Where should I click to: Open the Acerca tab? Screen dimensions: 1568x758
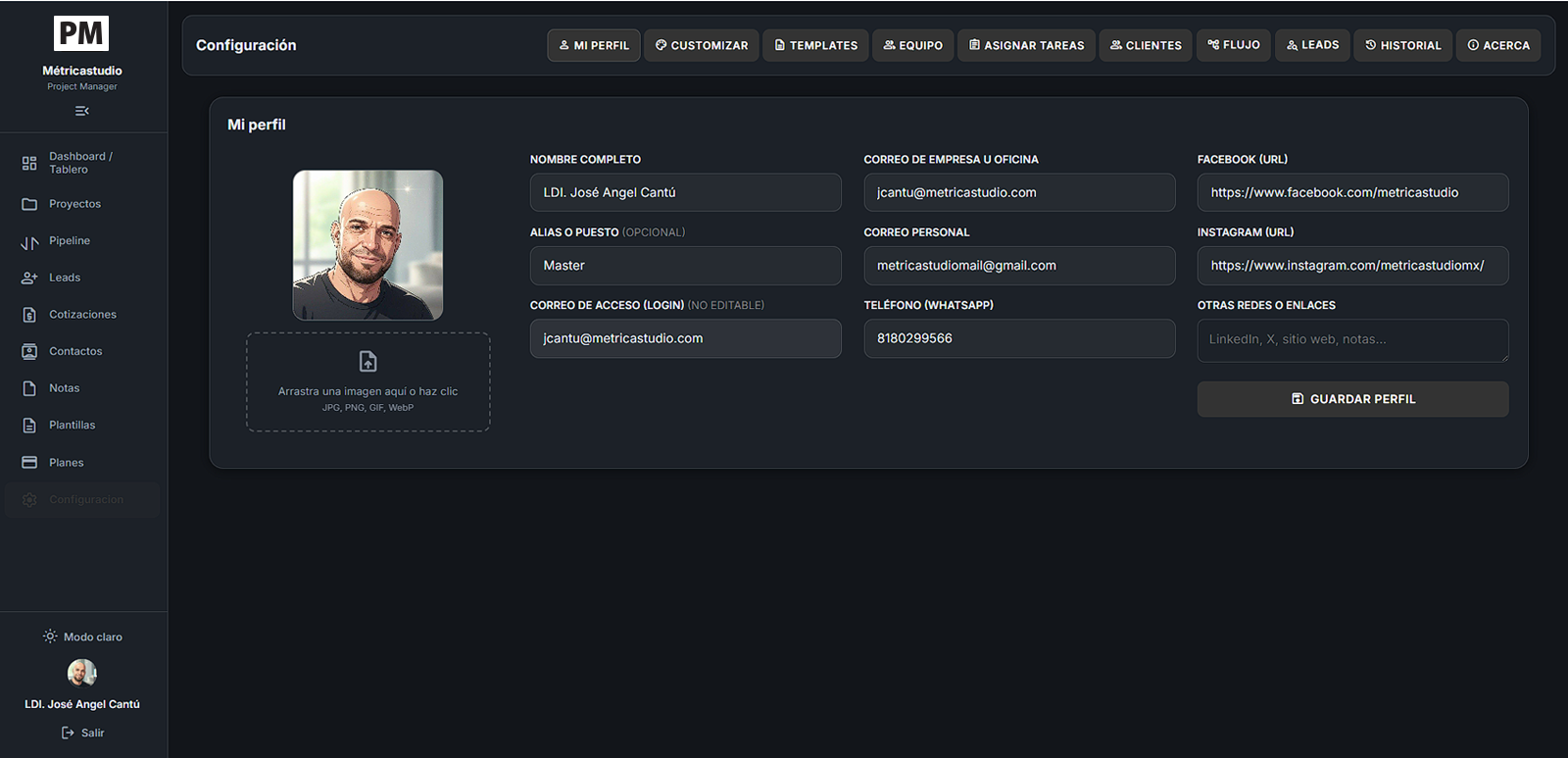tap(1498, 45)
